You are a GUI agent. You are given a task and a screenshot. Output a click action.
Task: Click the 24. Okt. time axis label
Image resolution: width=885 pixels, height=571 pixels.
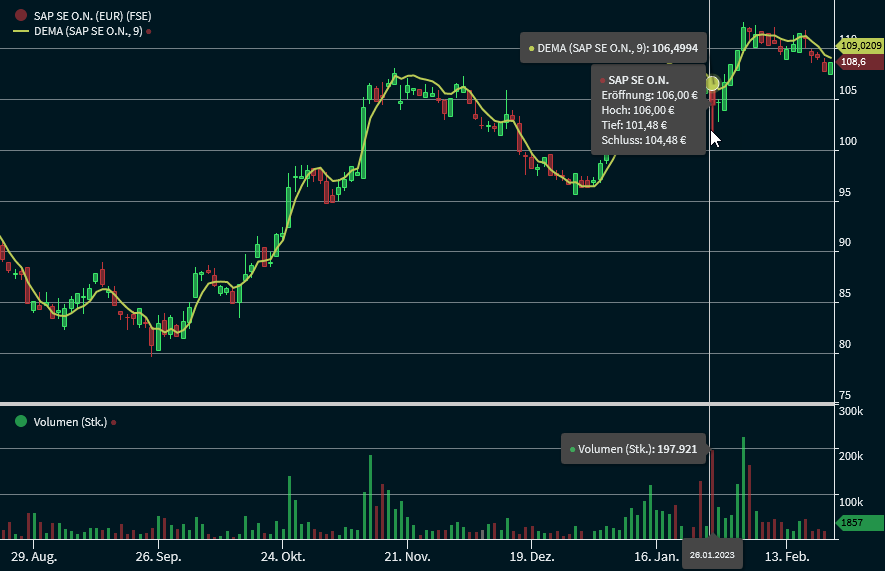tap(283, 555)
